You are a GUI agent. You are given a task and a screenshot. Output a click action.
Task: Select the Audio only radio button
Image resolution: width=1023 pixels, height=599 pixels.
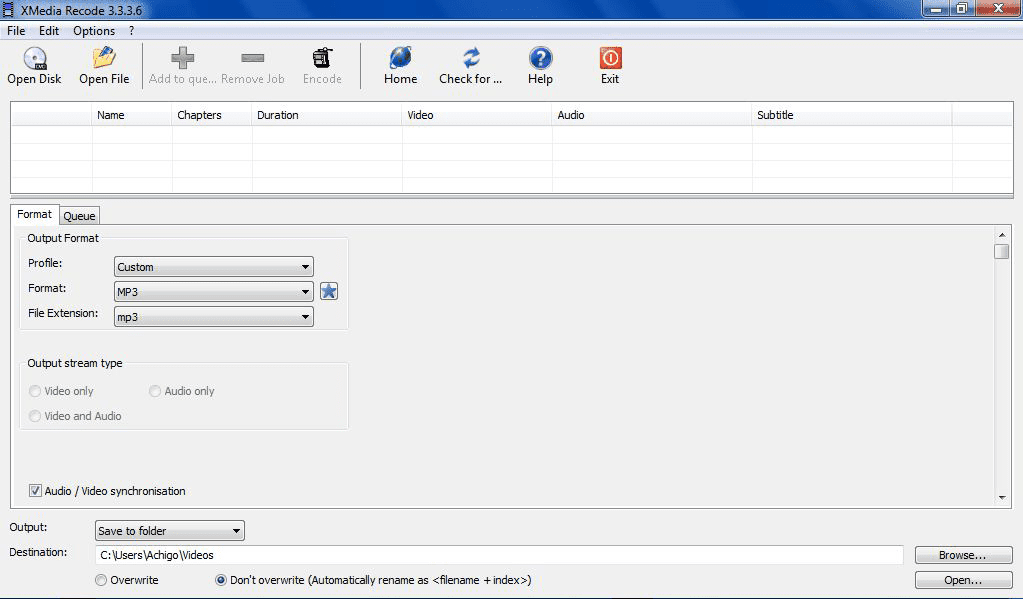[155, 391]
